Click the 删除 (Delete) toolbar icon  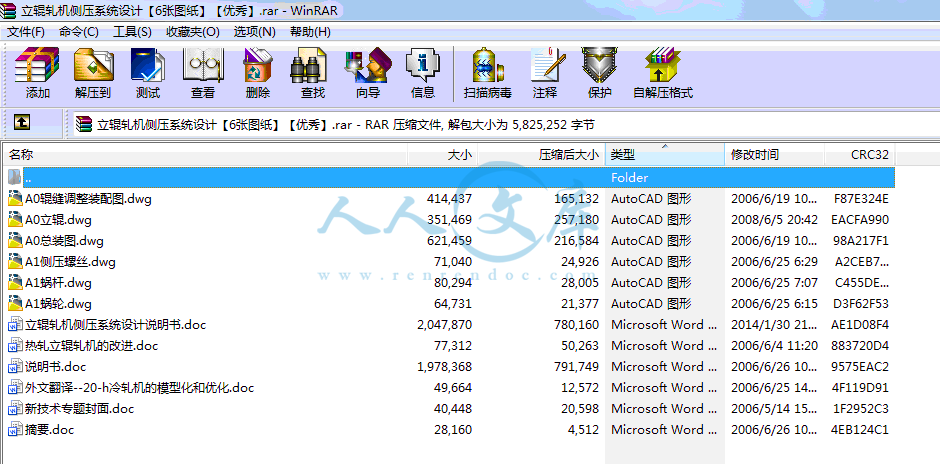point(258,65)
